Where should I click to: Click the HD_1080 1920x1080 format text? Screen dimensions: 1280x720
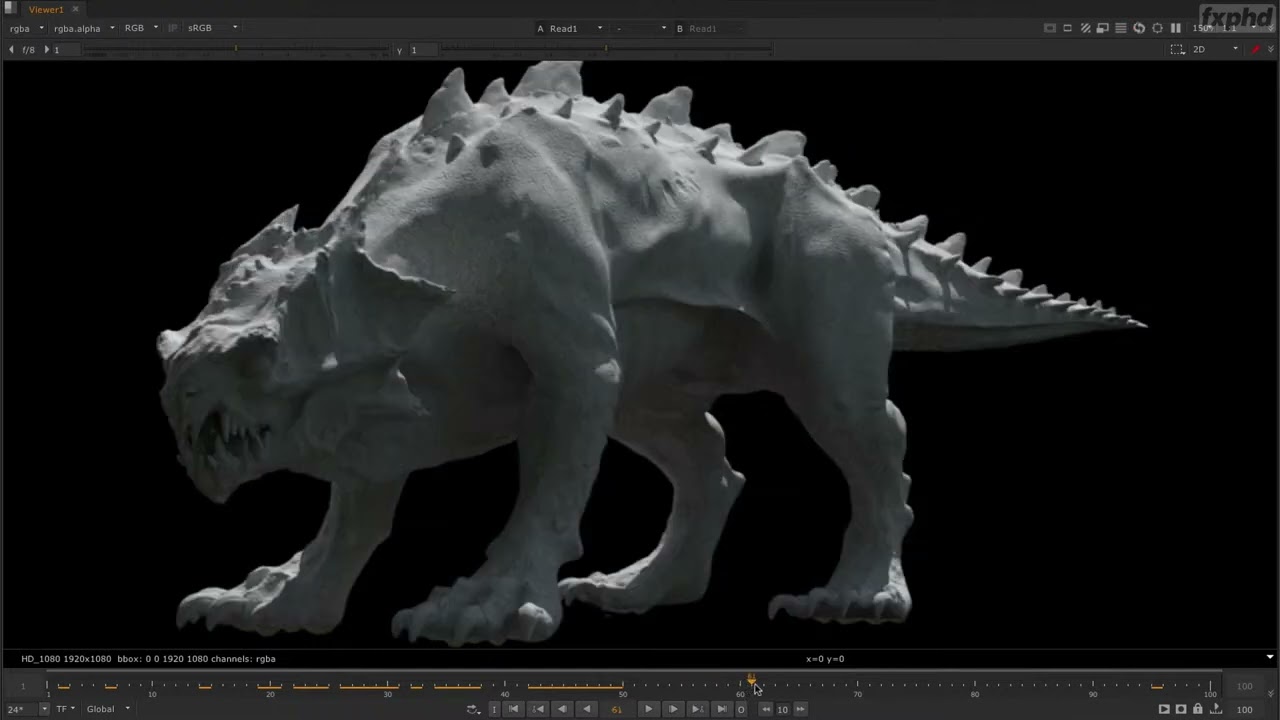coord(66,659)
